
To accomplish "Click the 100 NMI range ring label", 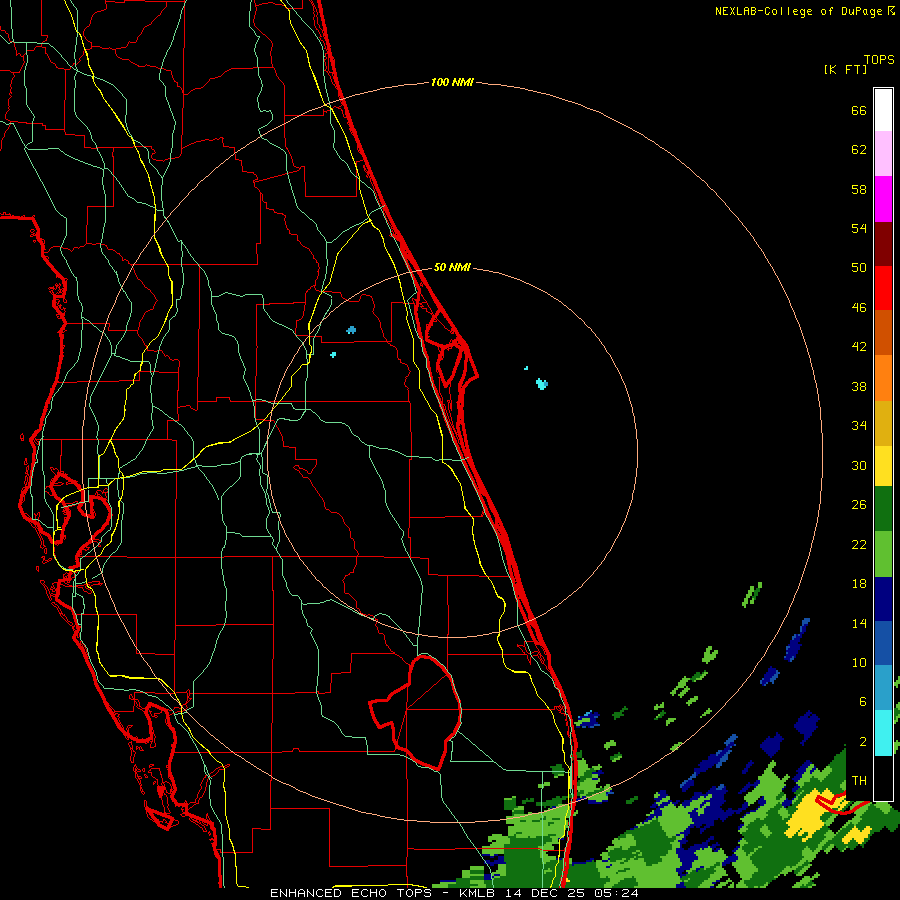I will pos(452,82).
